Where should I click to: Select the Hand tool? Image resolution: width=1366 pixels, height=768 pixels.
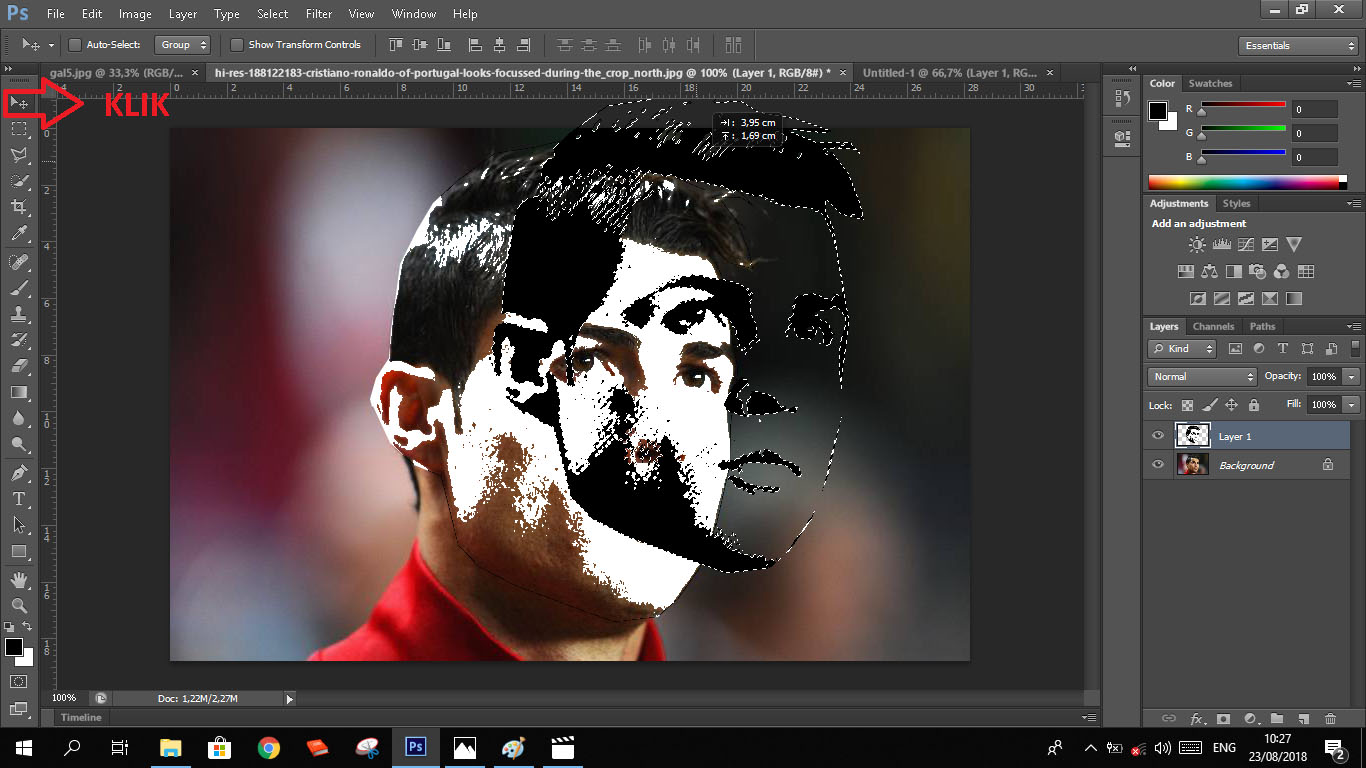click(x=19, y=580)
